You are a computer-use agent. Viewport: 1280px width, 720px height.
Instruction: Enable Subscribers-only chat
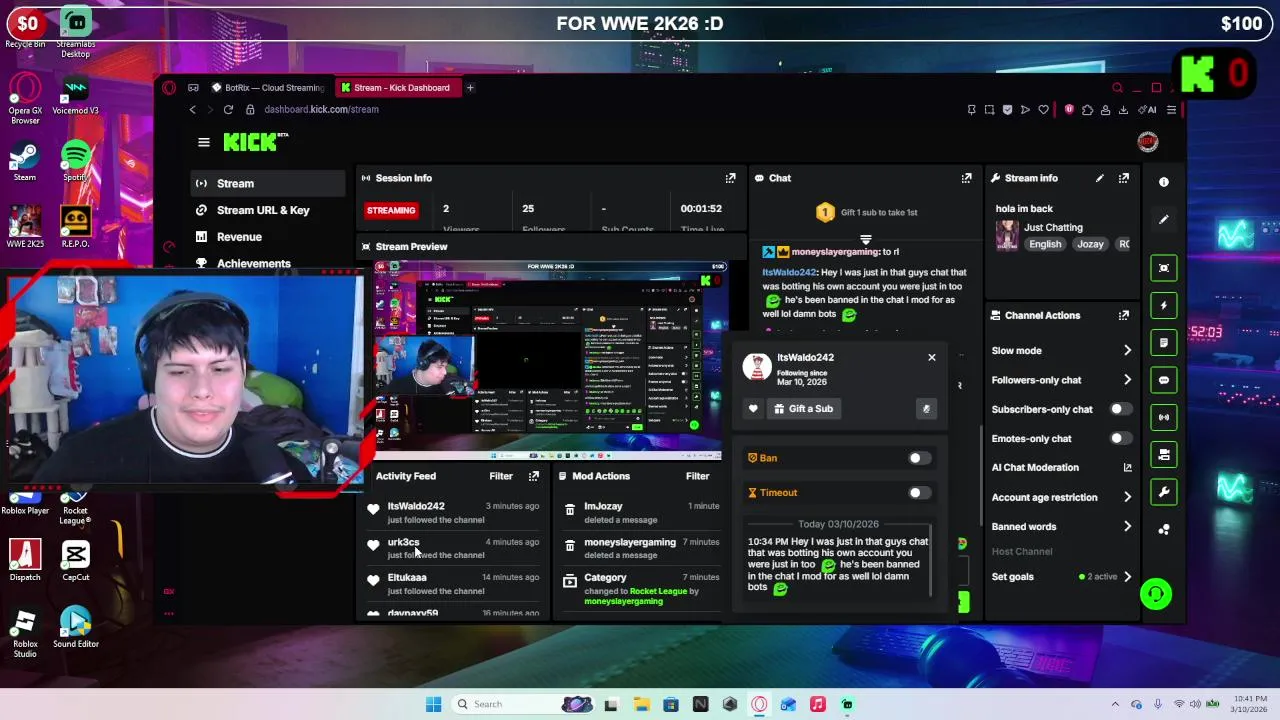(1121, 409)
